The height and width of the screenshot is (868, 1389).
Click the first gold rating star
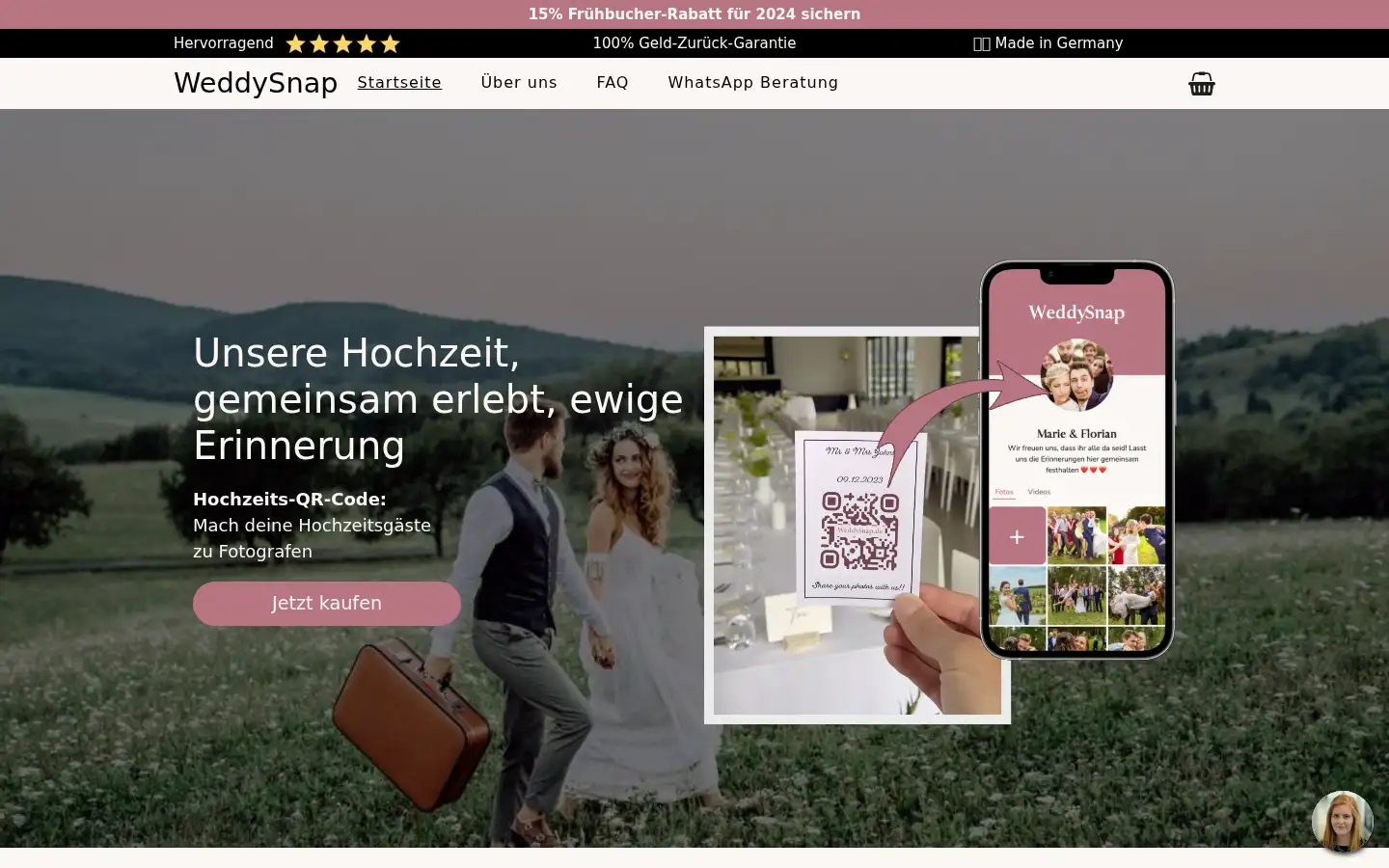(x=296, y=44)
